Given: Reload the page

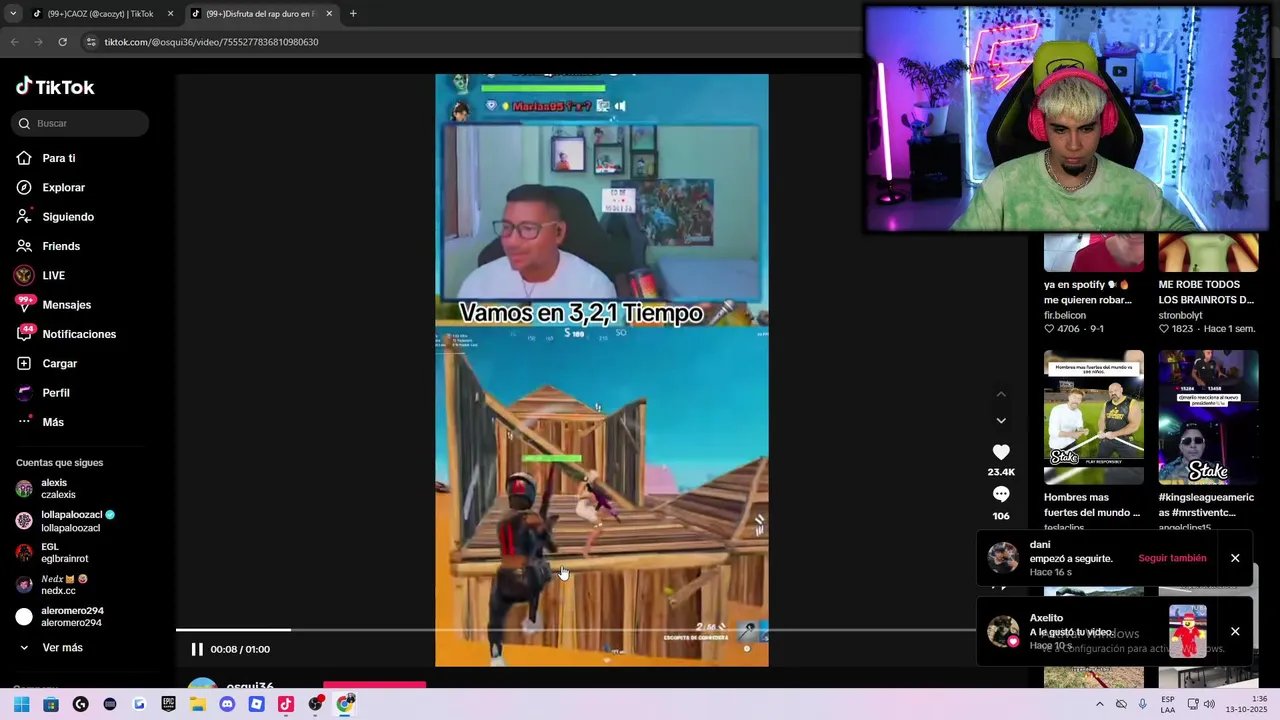Looking at the screenshot, I should click(62, 42).
